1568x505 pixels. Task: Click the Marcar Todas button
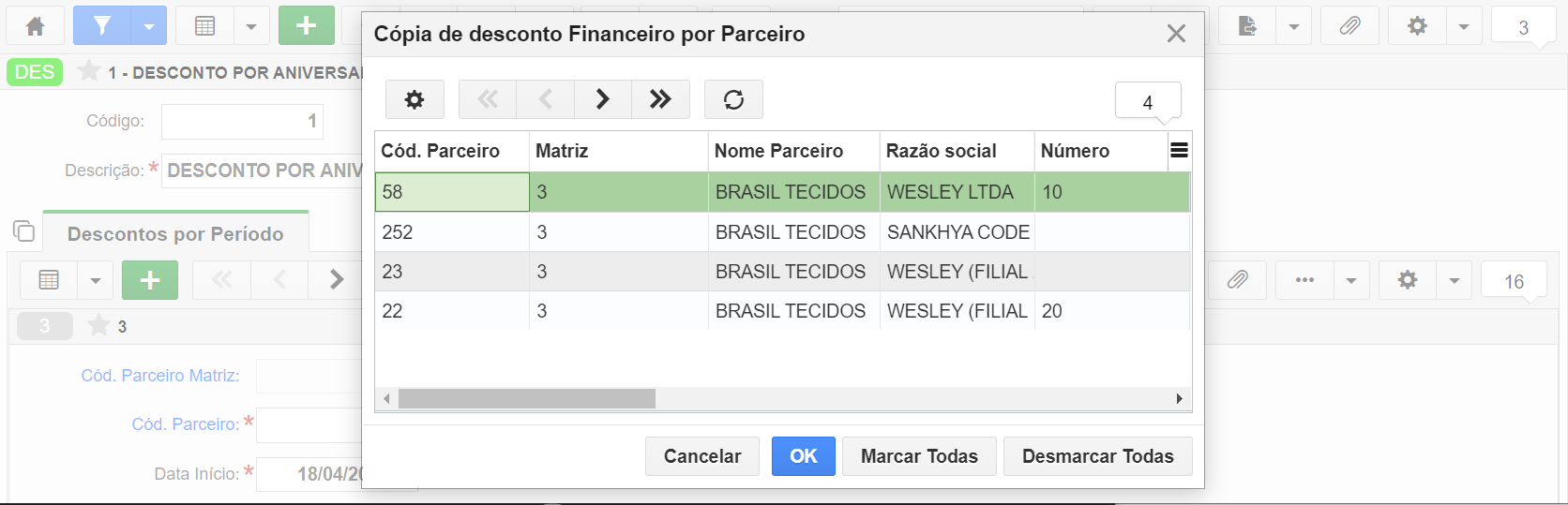919,456
